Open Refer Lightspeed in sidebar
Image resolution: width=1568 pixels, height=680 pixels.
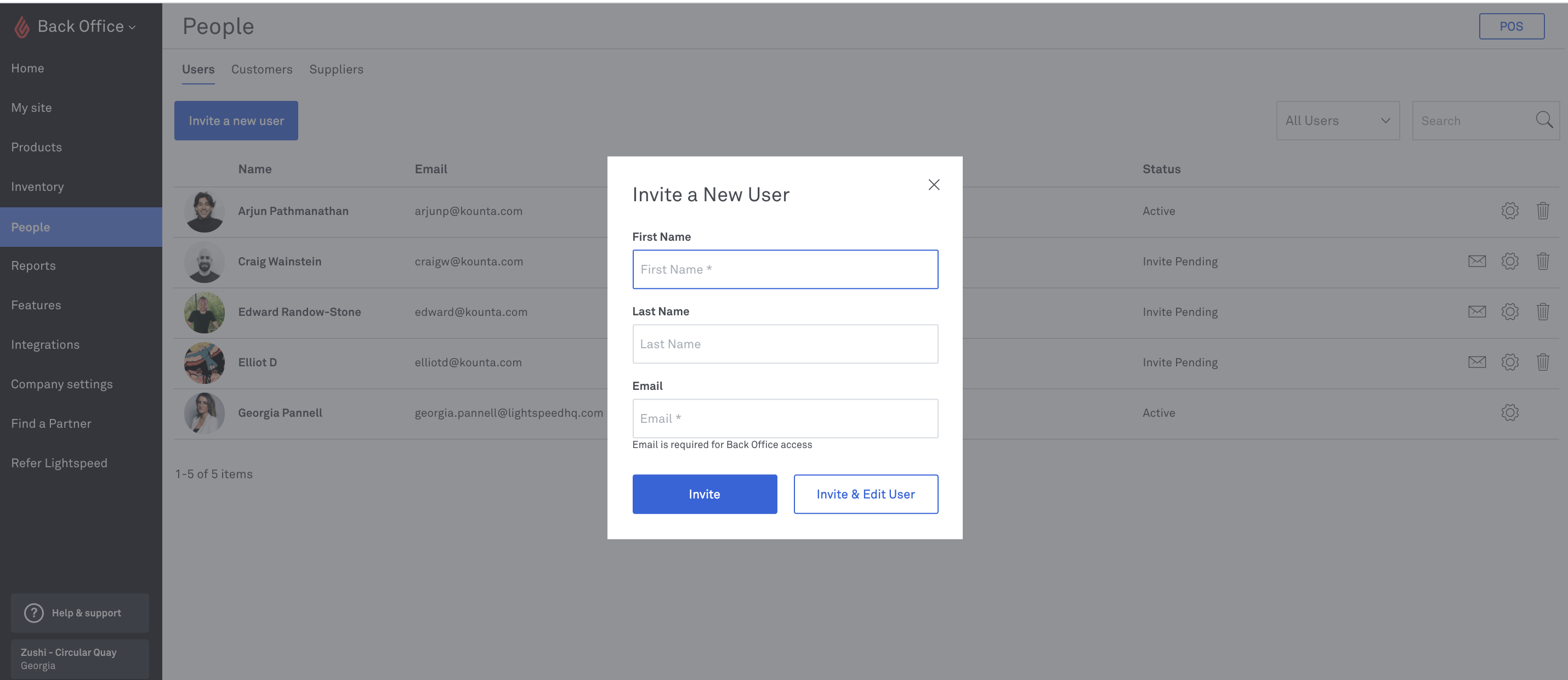(60, 464)
